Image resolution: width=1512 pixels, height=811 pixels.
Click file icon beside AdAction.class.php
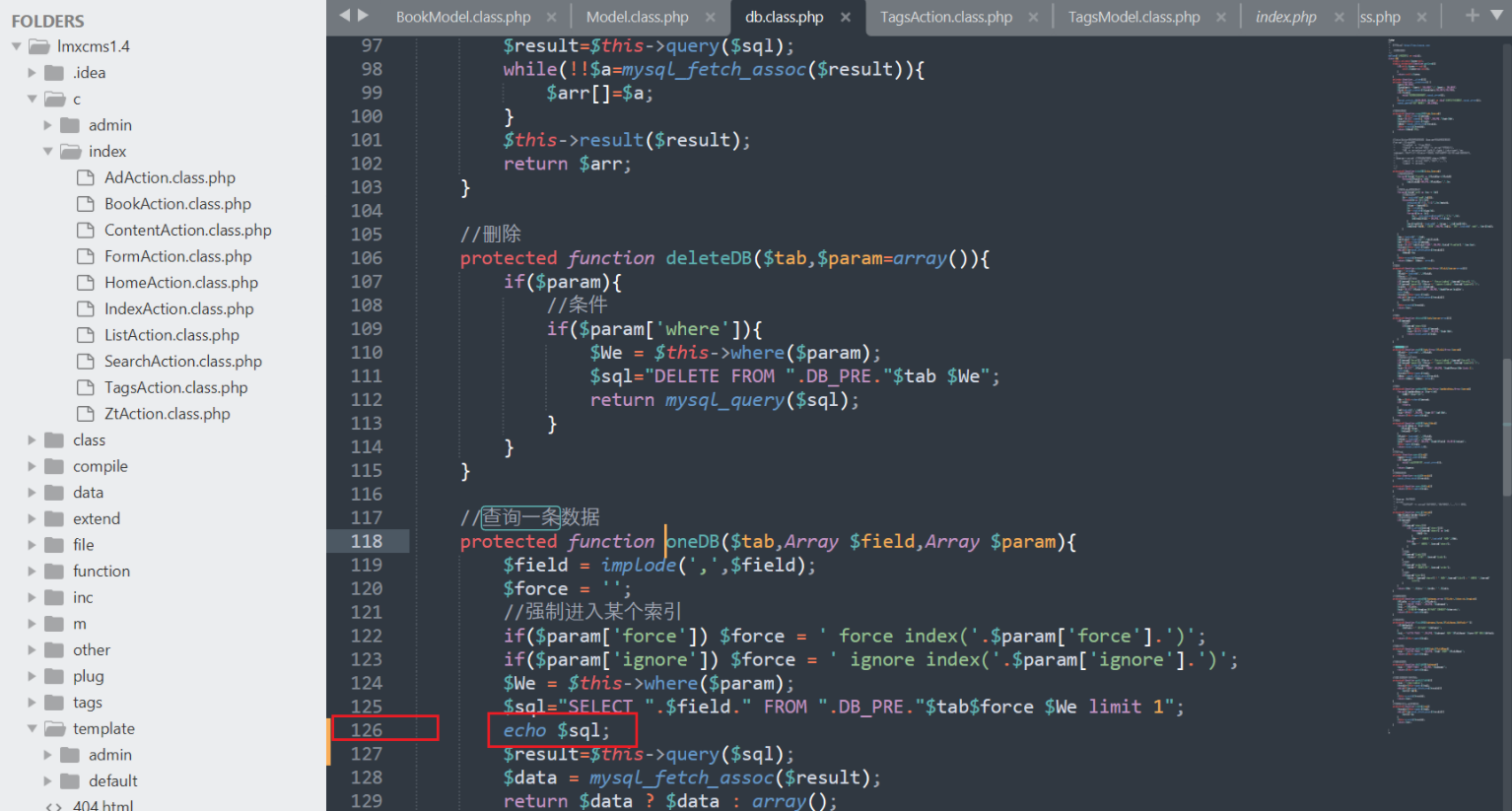[85, 177]
